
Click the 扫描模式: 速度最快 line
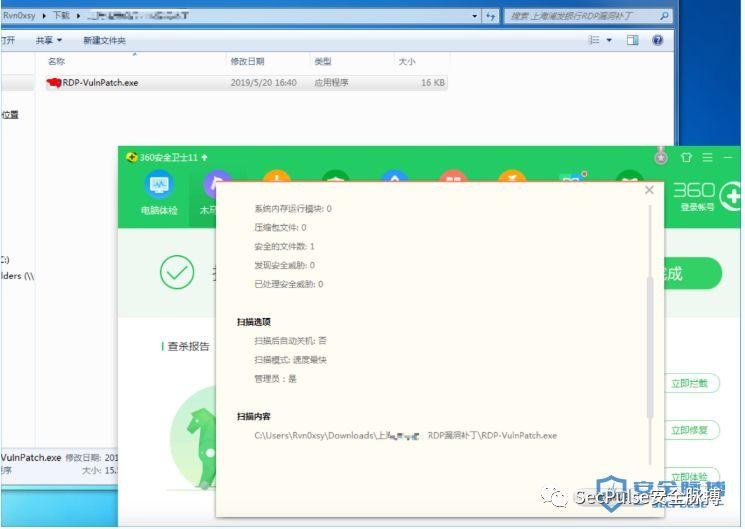pos(290,360)
